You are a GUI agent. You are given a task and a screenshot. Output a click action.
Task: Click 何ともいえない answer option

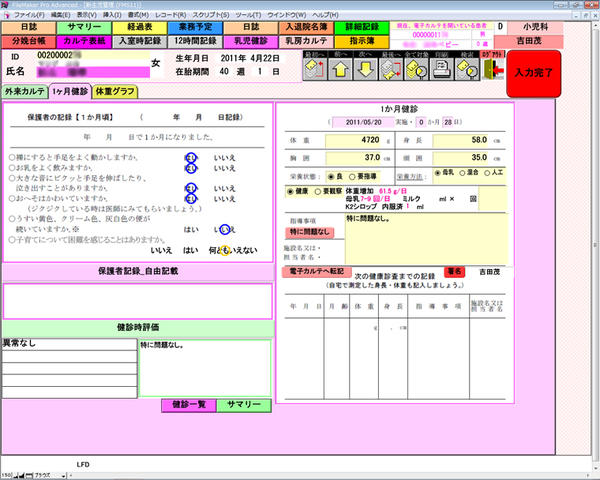coord(233,250)
